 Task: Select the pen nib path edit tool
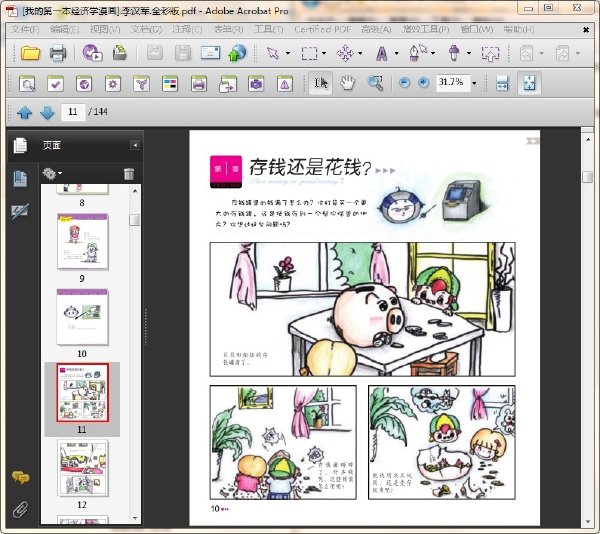coord(417,53)
